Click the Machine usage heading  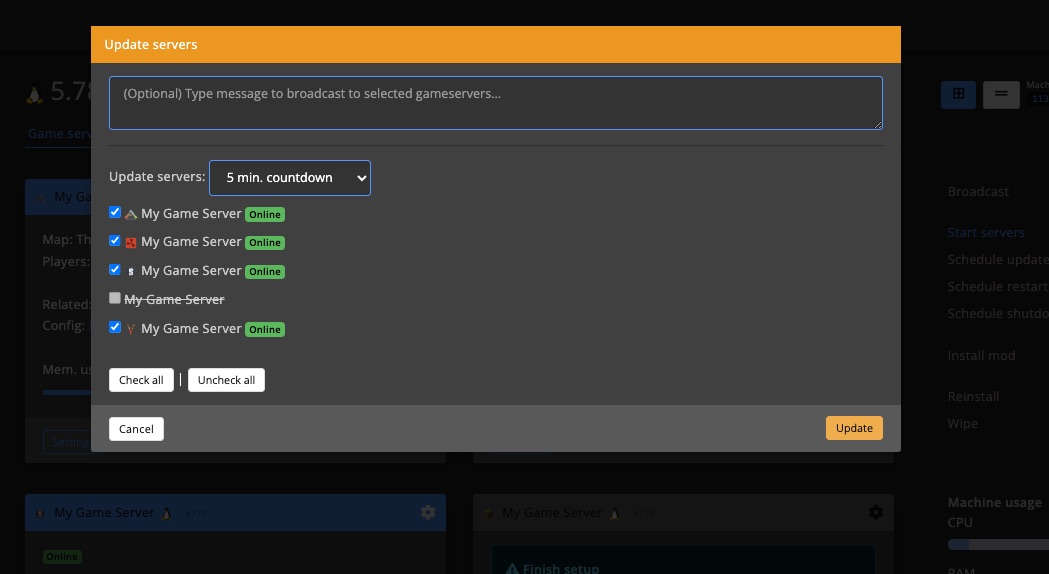coord(995,502)
